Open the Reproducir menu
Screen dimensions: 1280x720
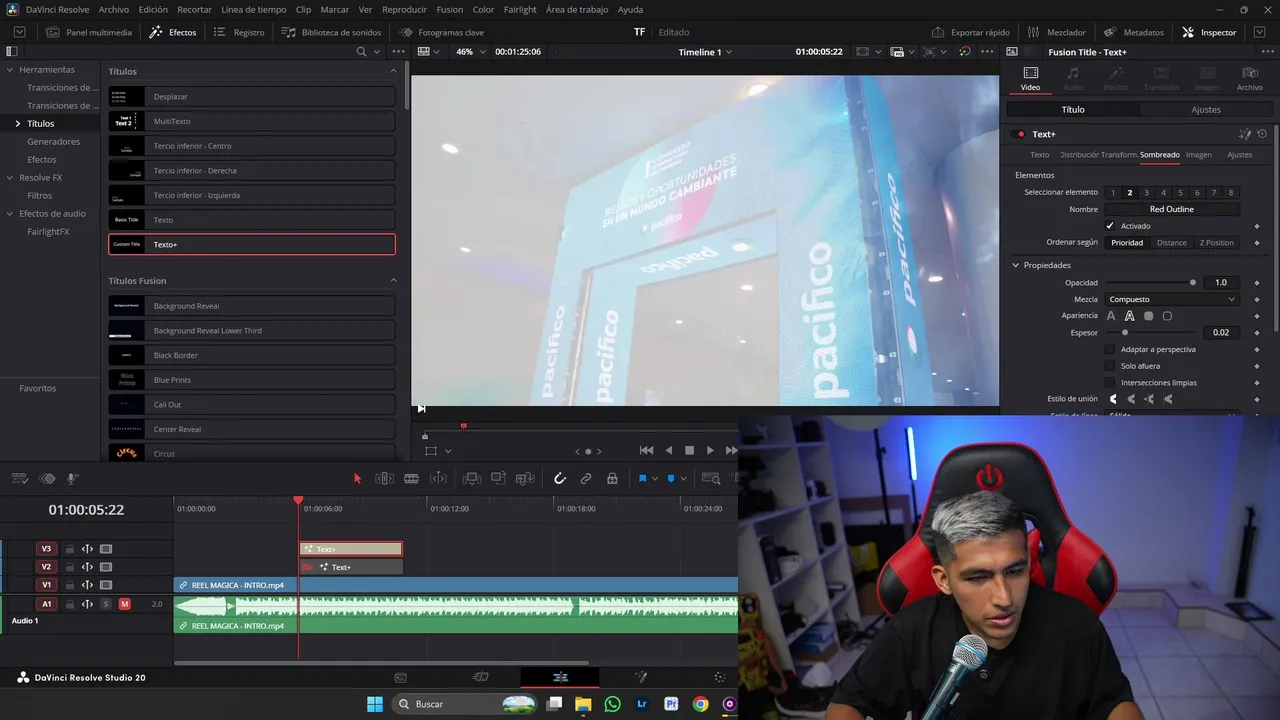coord(404,9)
